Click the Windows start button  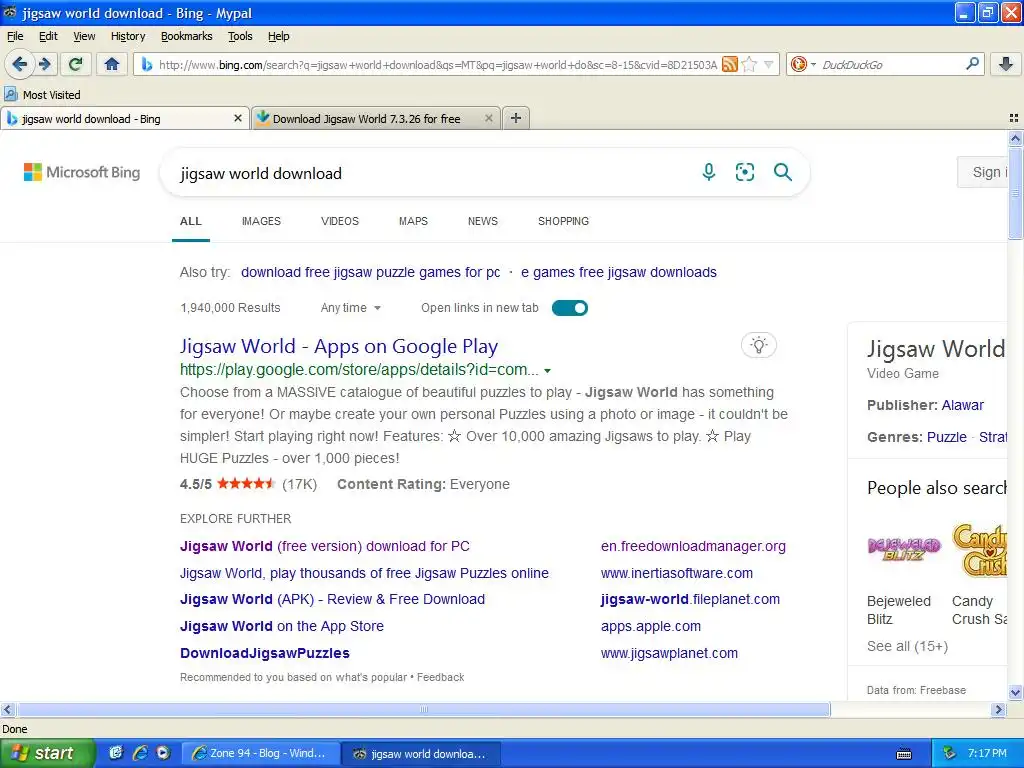(47, 753)
